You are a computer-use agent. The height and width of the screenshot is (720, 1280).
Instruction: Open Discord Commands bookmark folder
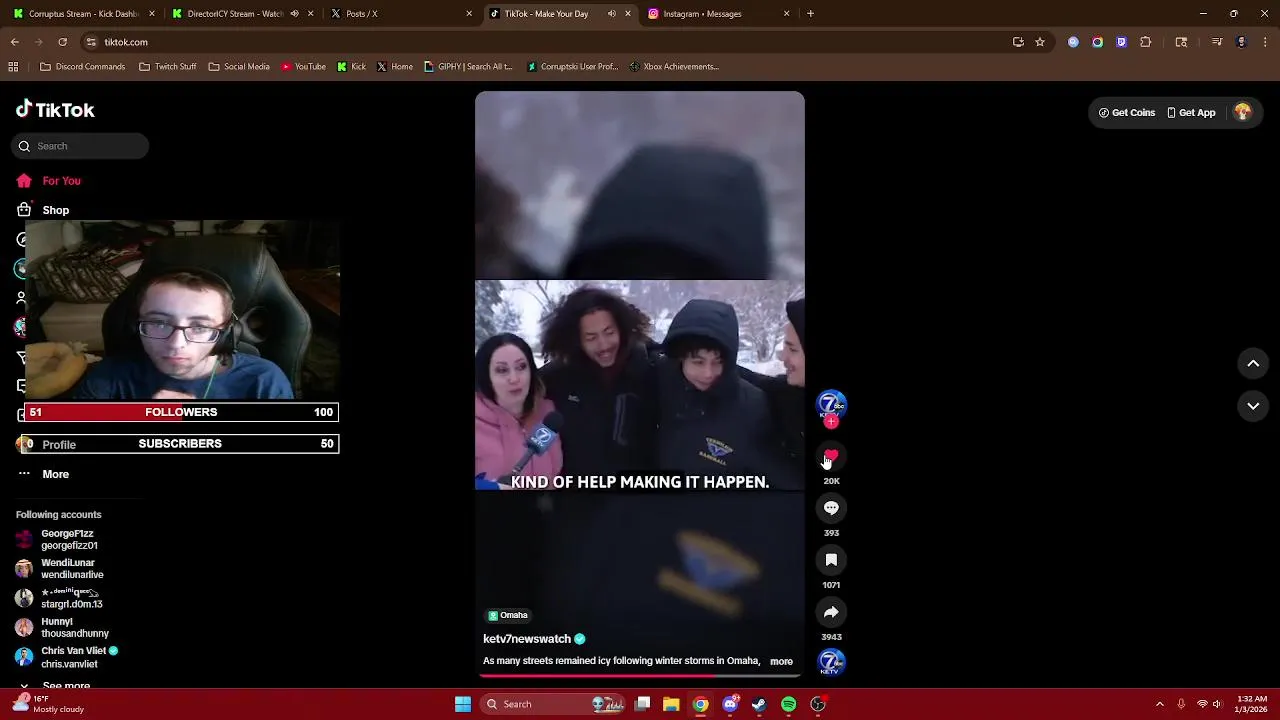[x=83, y=67]
